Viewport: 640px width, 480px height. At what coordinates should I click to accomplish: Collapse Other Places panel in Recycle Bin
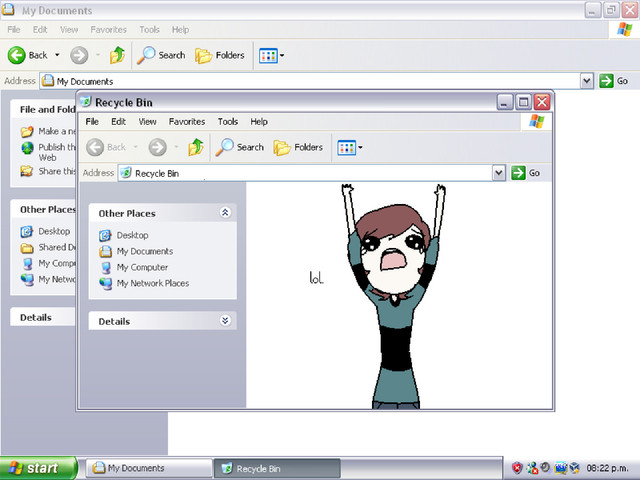click(x=225, y=212)
